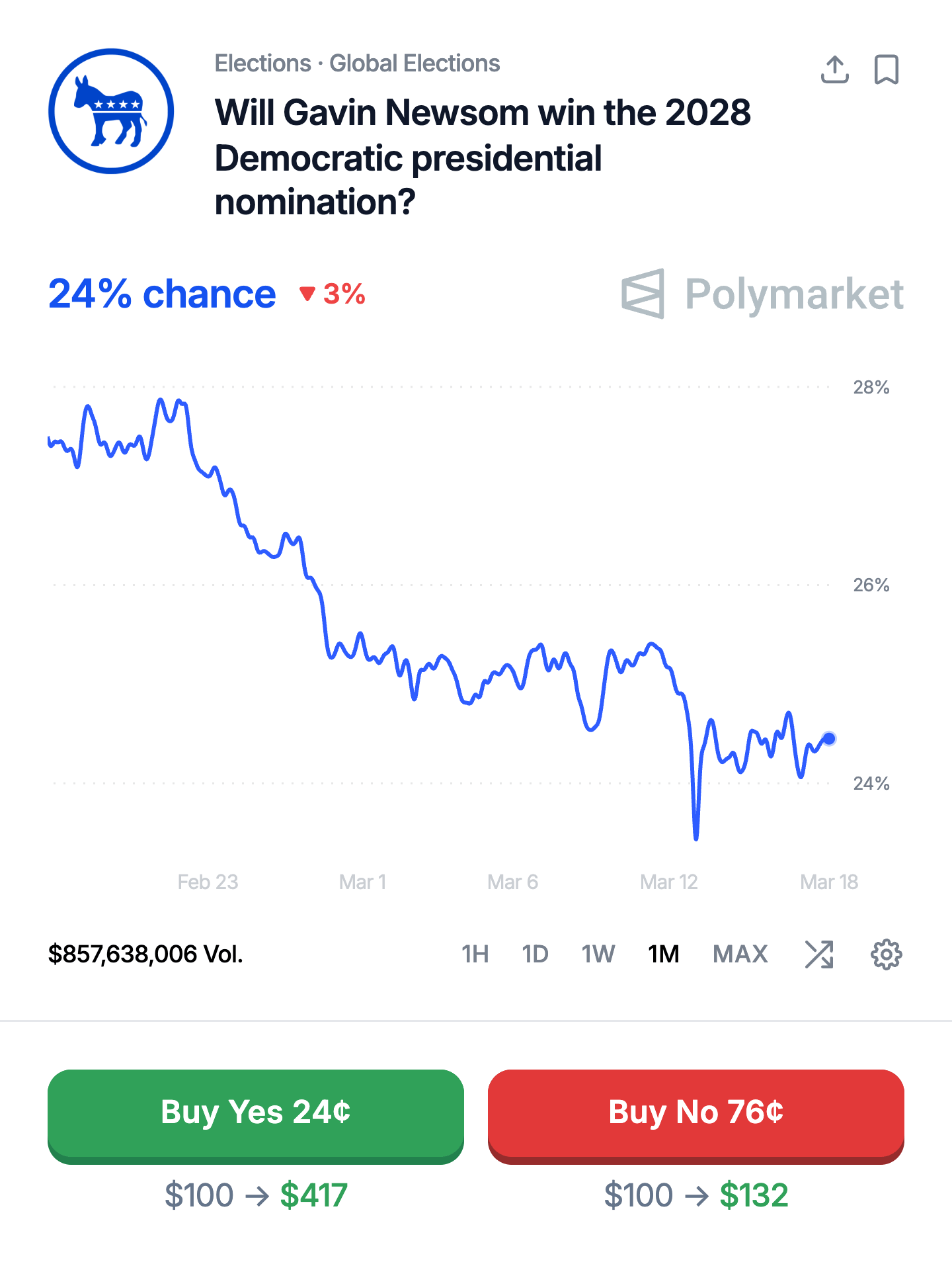Select the 1D time range
Screen dimensions: 952x1268
[535, 954]
